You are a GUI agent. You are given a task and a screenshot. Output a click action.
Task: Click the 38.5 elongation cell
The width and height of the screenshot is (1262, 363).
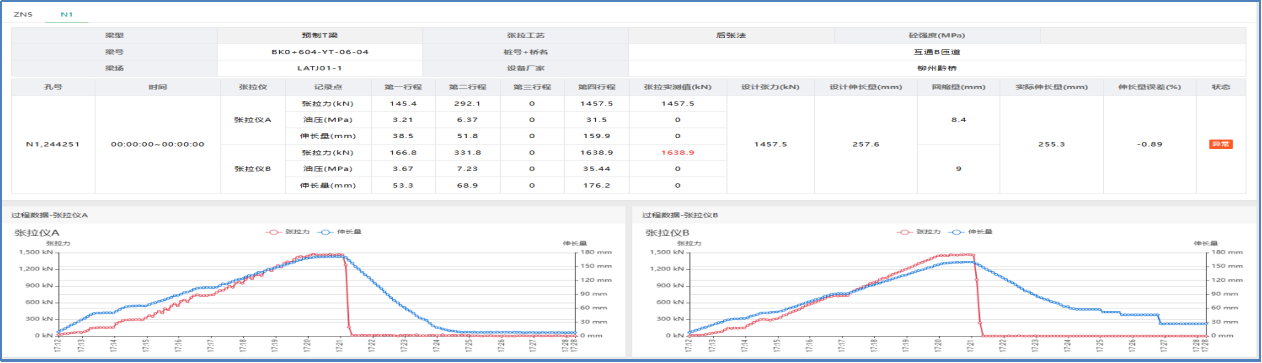[x=404, y=136]
